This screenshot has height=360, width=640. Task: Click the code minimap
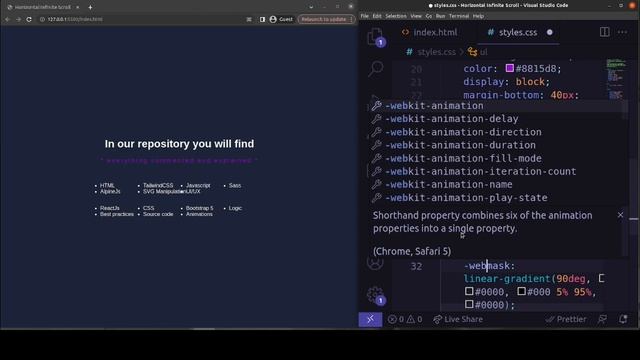click(616, 80)
